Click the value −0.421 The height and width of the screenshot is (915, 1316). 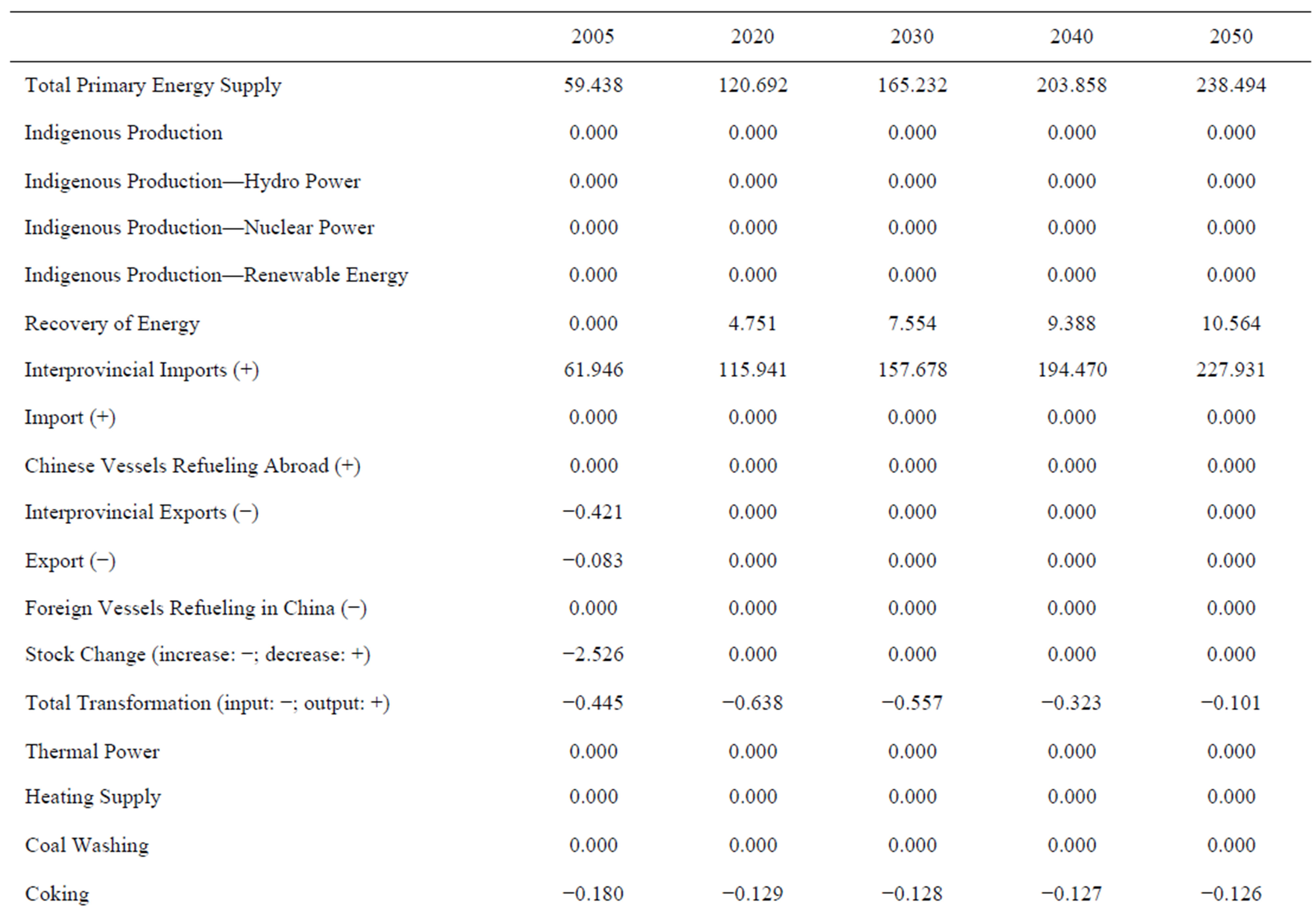pyautogui.click(x=593, y=512)
